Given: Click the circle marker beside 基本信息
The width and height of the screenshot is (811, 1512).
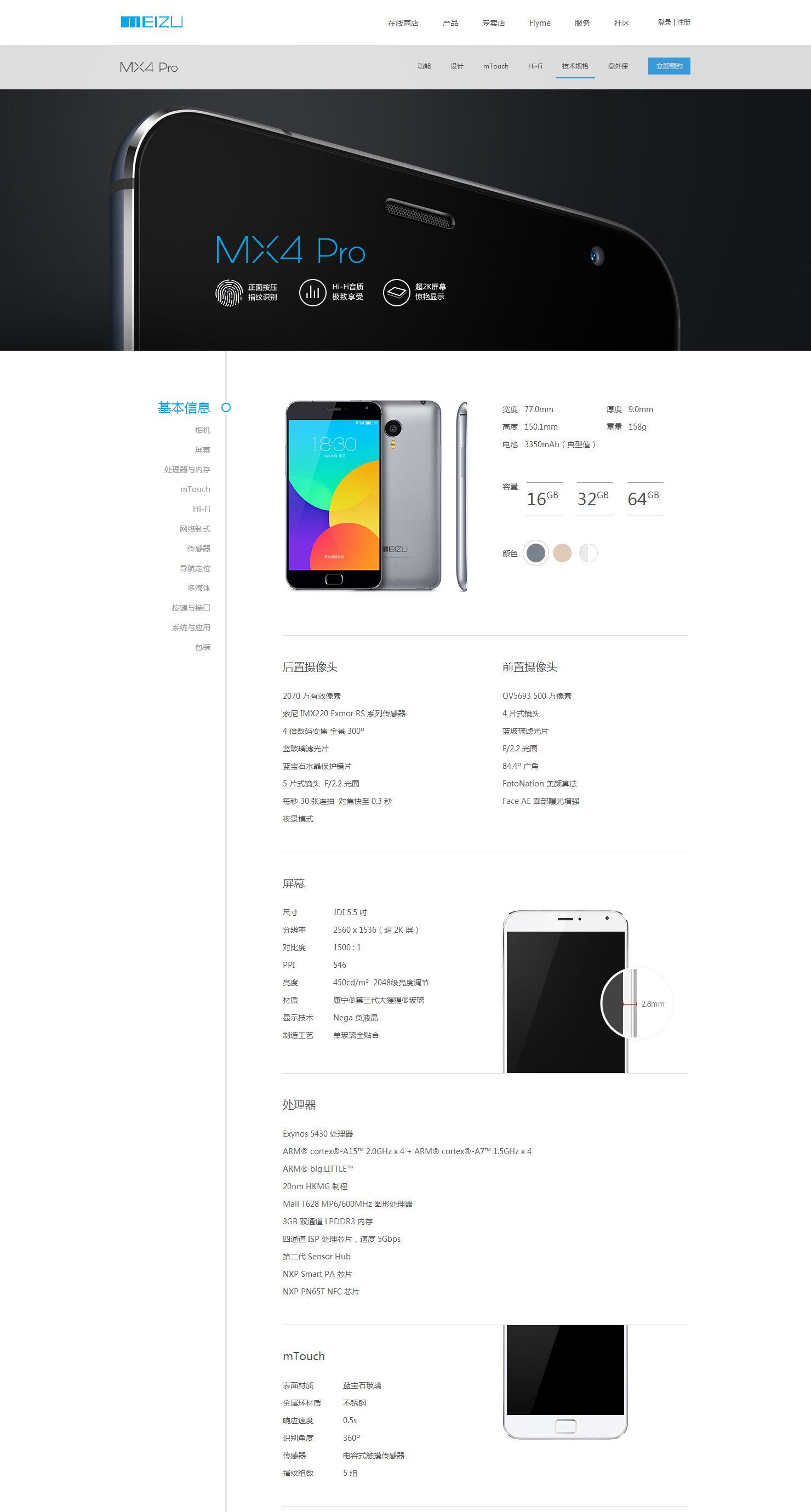Looking at the screenshot, I should [x=226, y=407].
